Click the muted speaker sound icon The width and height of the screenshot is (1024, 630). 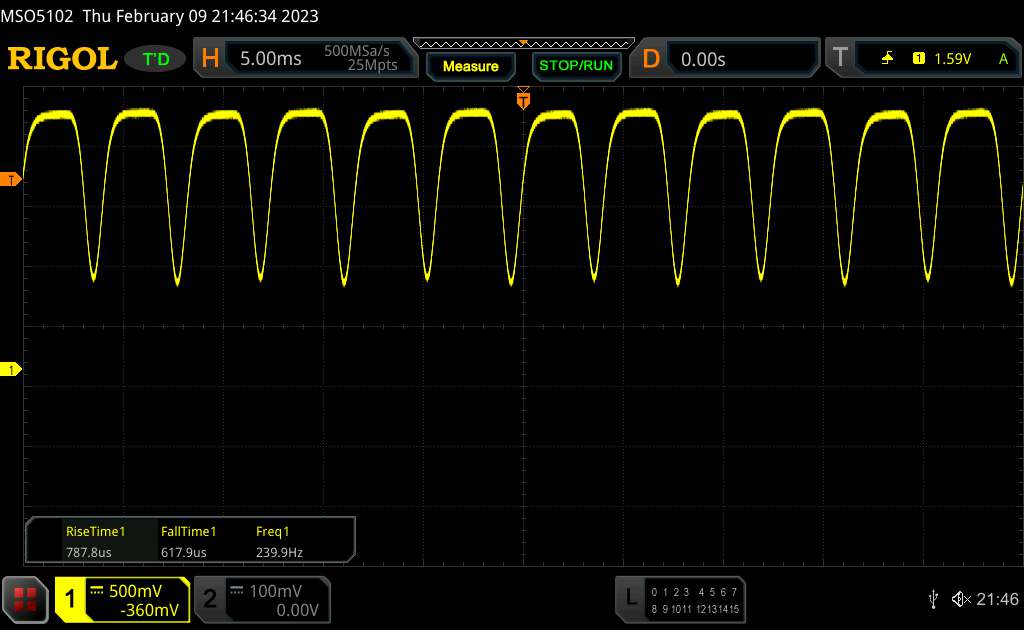[960, 599]
